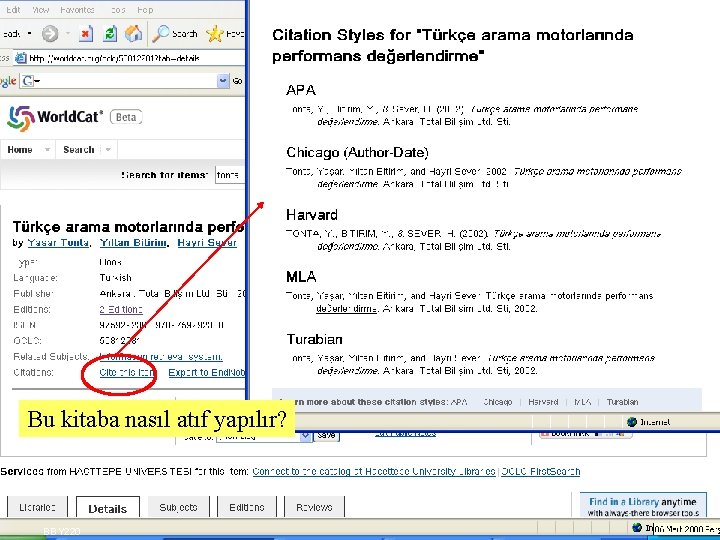Screen dimensions: 720x540
Task: Click the Home house icon in toolbar
Action: (133, 34)
